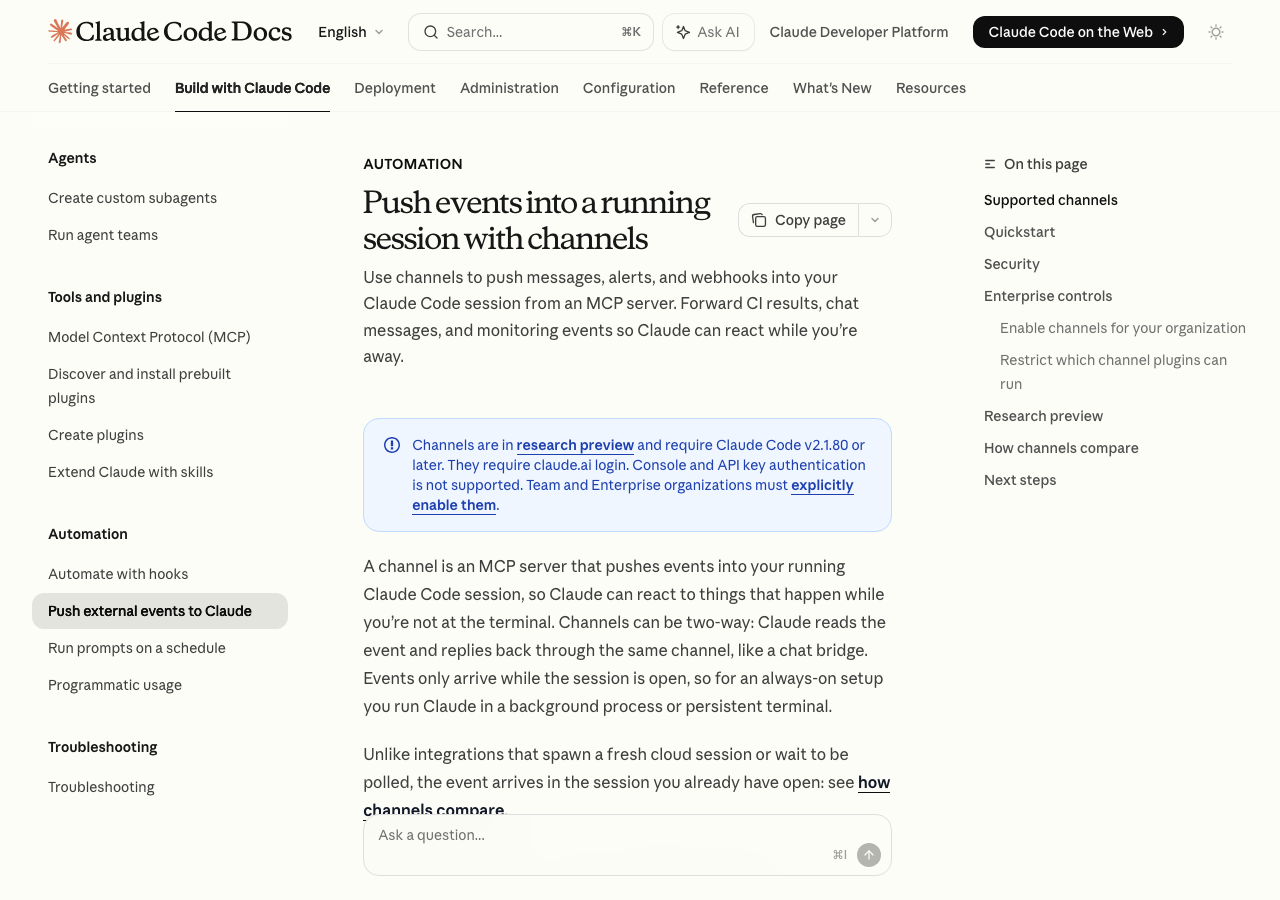
Task: Toggle the light/dark theme sun icon
Action: coord(1216,32)
